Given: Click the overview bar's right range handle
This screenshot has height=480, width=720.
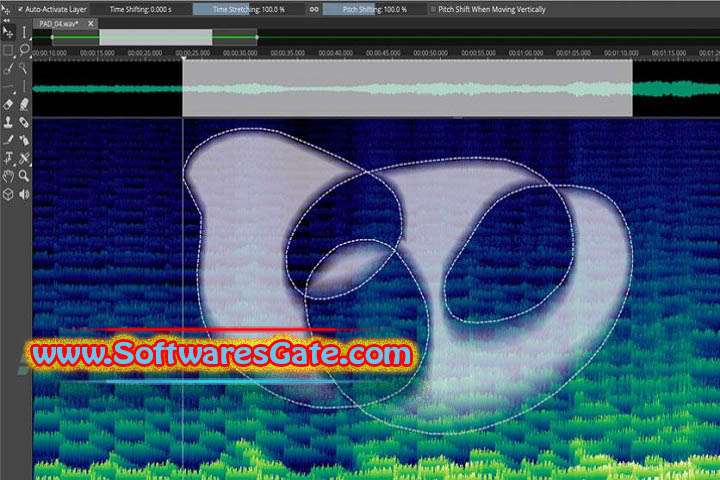Looking at the screenshot, I should coord(257,37).
